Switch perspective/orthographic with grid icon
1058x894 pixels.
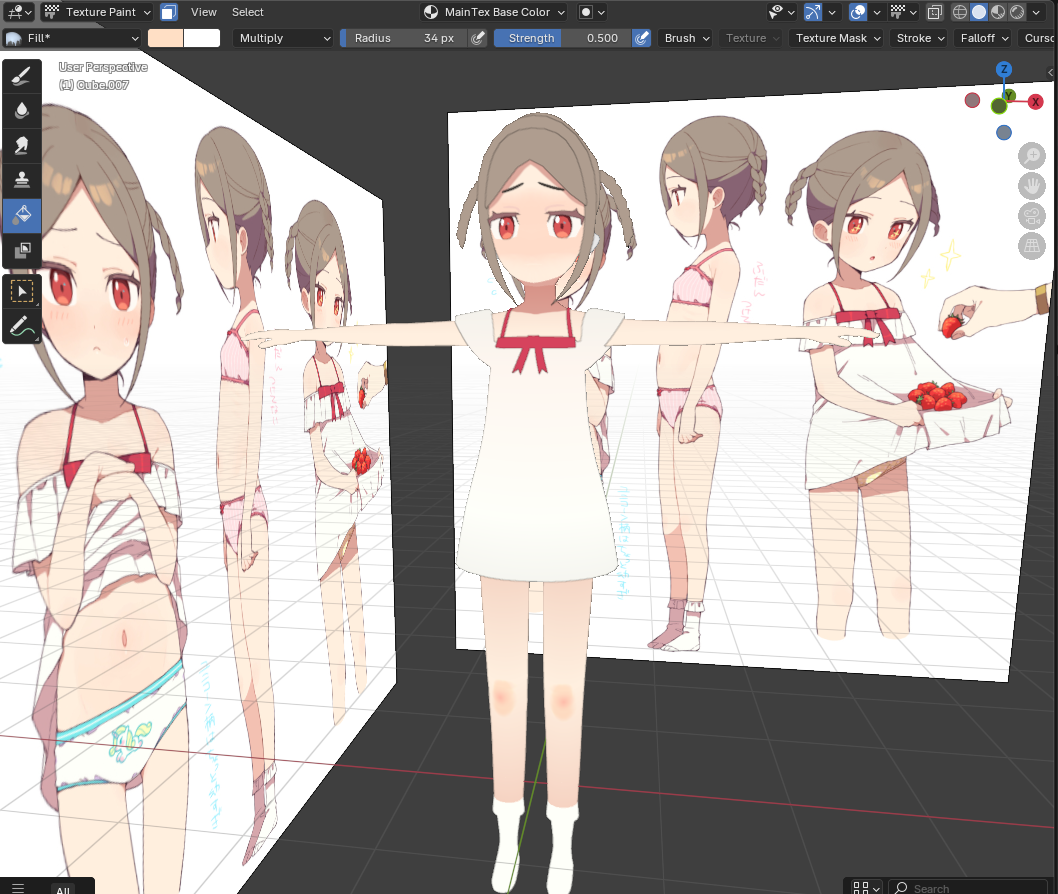pos(1032,246)
